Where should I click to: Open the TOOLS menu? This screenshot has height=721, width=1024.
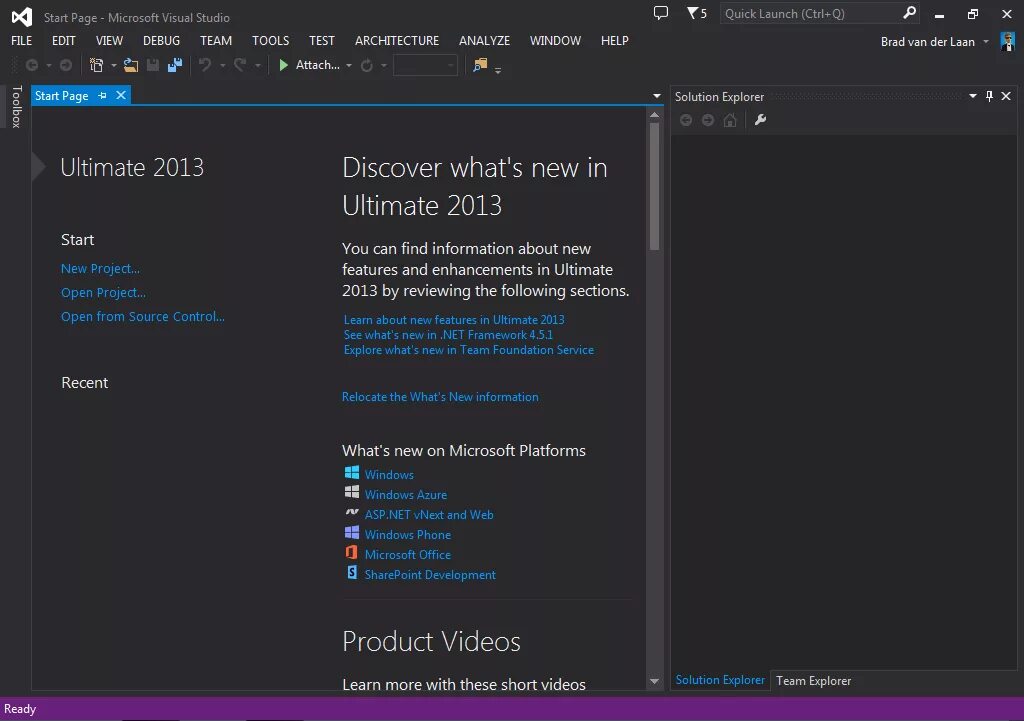(x=270, y=40)
